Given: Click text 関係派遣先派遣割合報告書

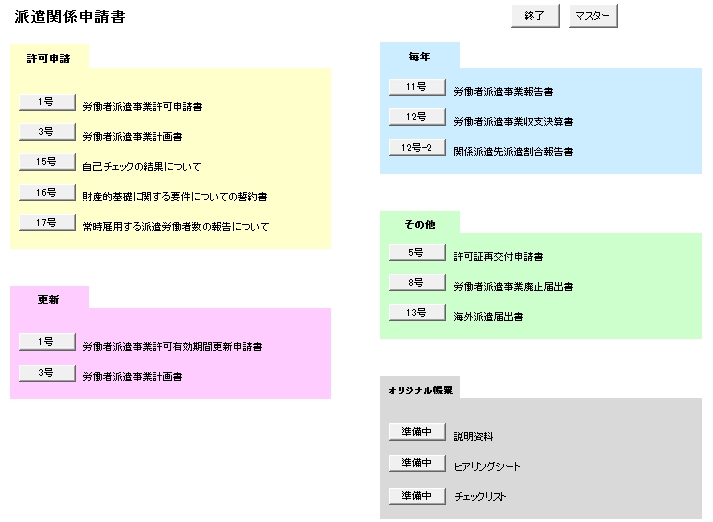Looking at the screenshot, I should [x=513, y=151].
